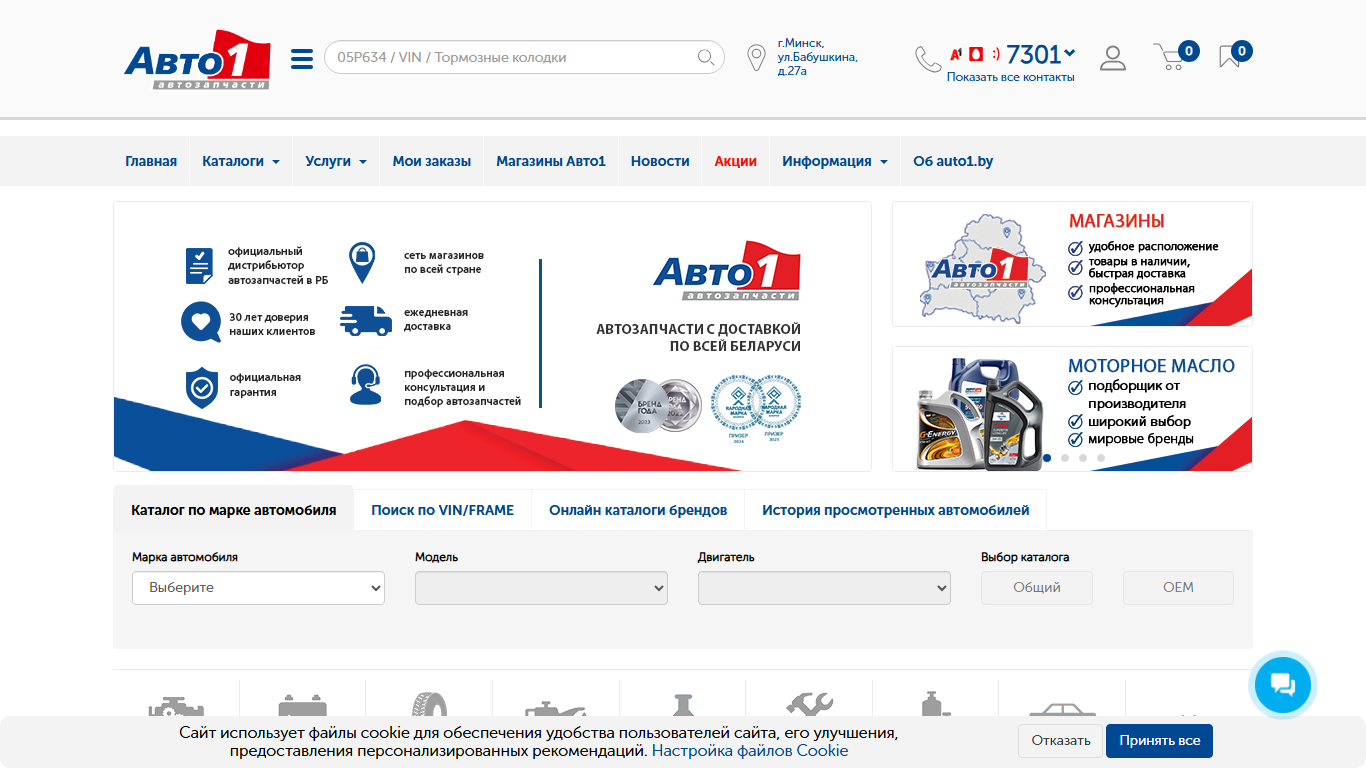Viewport: 1366px width, 768px height.
Task: Open the Настройка файлов Cookie link
Action: [x=750, y=751]
